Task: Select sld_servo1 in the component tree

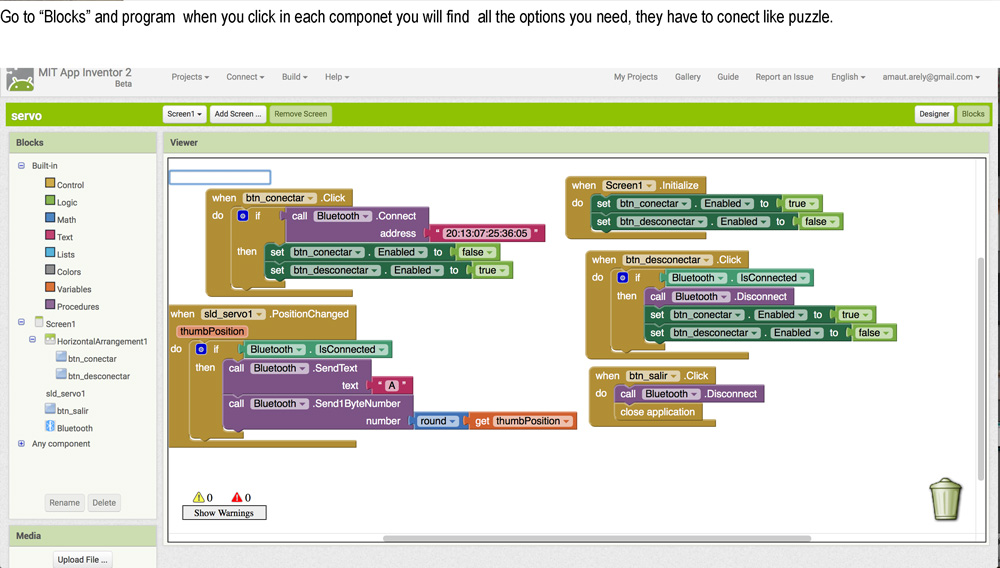Action: [65, 393]
